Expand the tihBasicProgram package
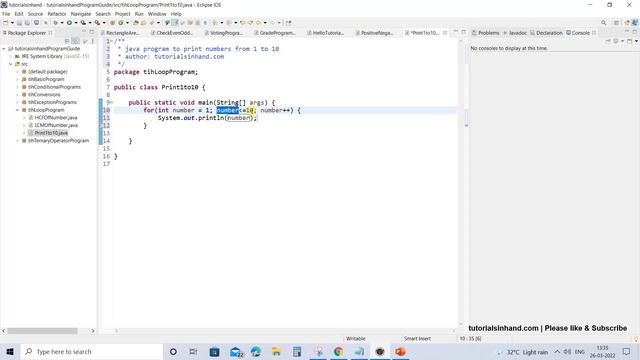The height and width of the screenshot is (360, 640). point(18,79)
